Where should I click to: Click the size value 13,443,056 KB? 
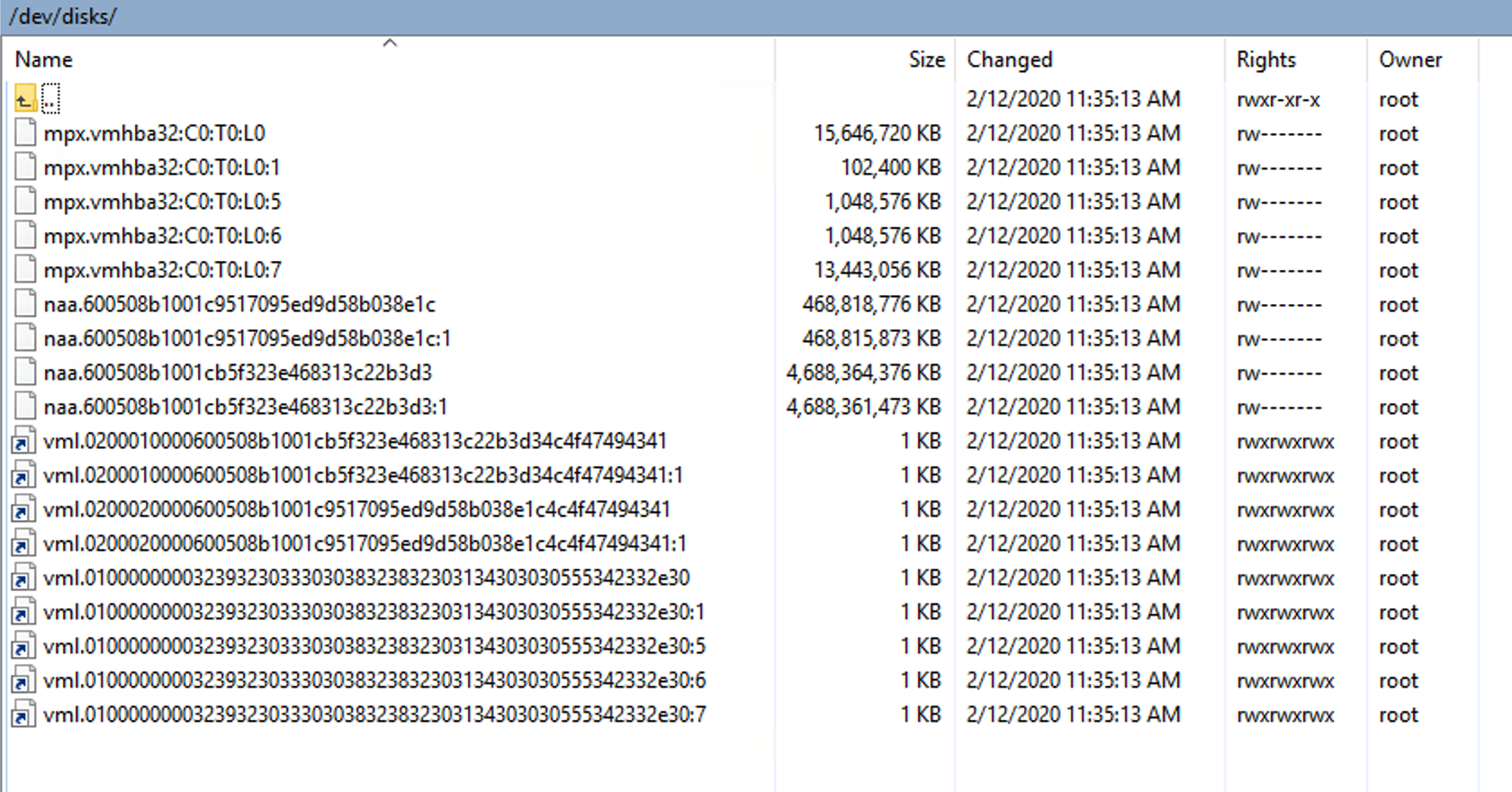877,270
